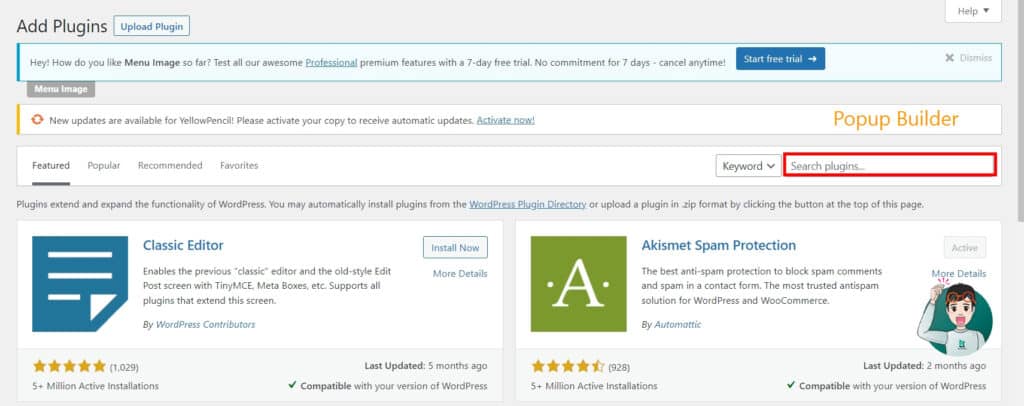Image resolution: width=1024 pixels, height=406 pixels.
Task: Open the Recommended tab
Action: click(x=170, y=166)
